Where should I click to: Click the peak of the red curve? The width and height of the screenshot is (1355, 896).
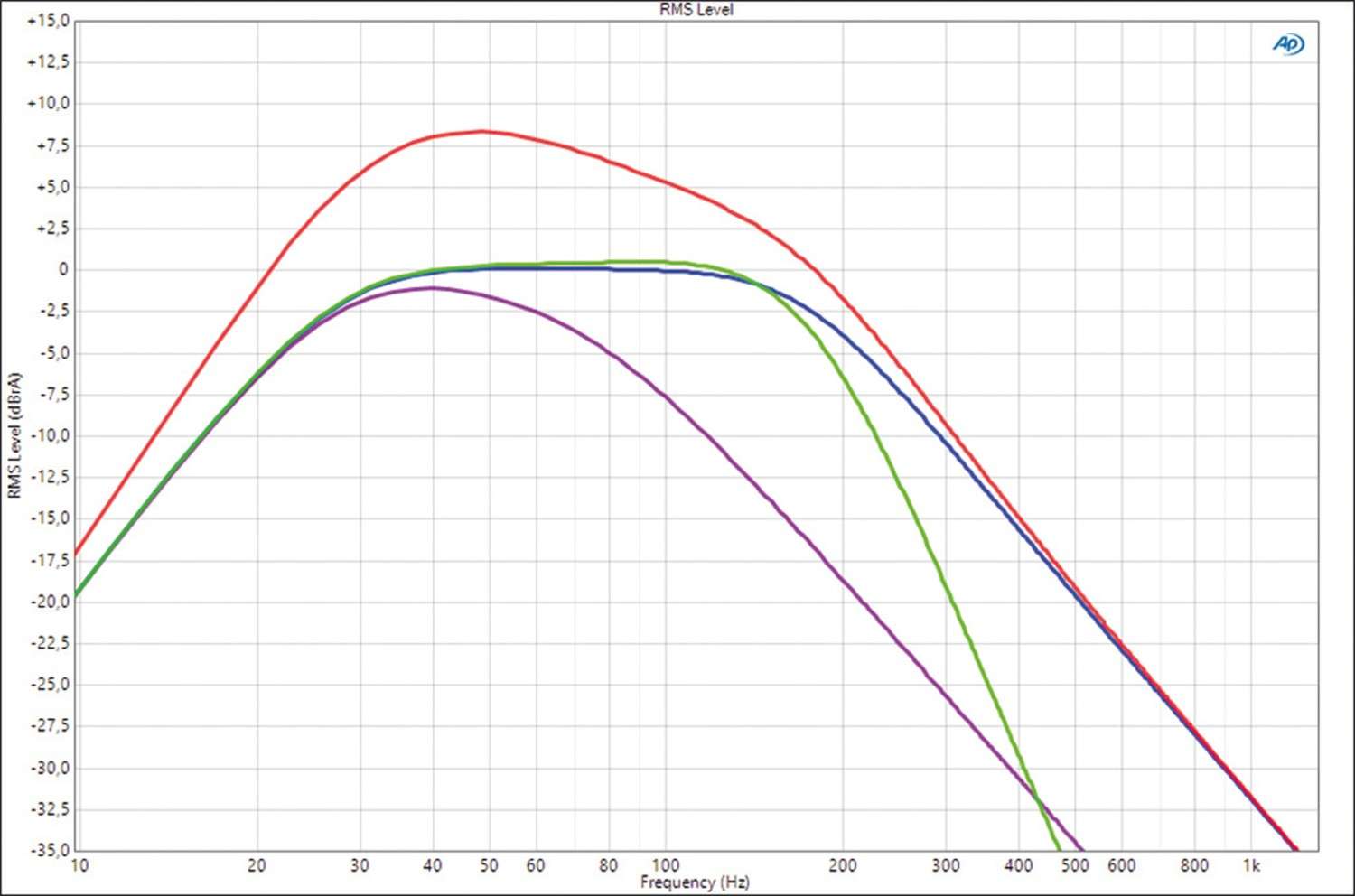pyautogui.click(x=481, y=131)
